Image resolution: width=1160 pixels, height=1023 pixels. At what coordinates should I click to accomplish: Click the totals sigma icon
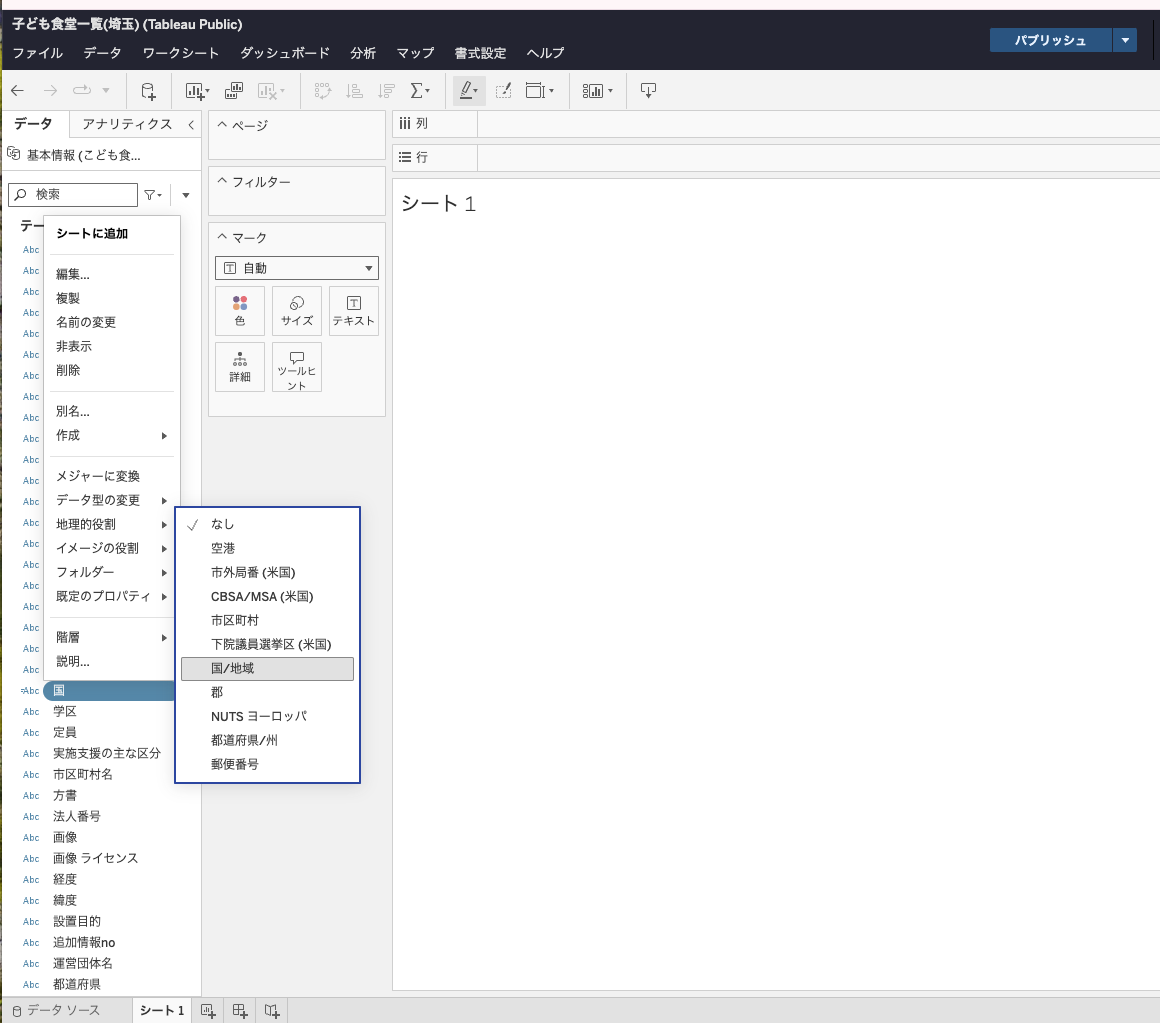pyautogui.click(x=419, y=91)
